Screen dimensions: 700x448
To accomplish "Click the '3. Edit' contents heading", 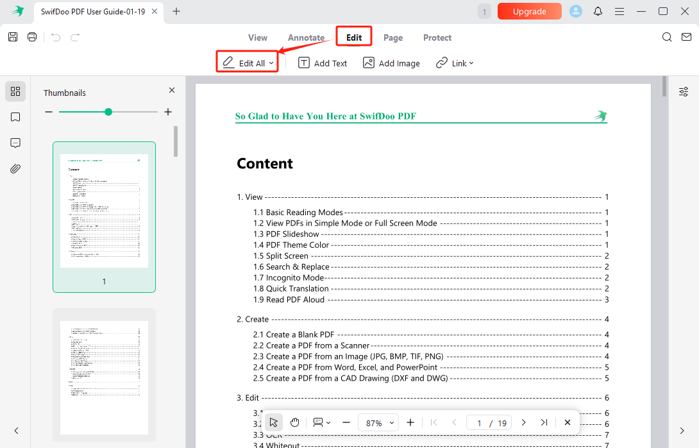I will (x=248, y=398).
